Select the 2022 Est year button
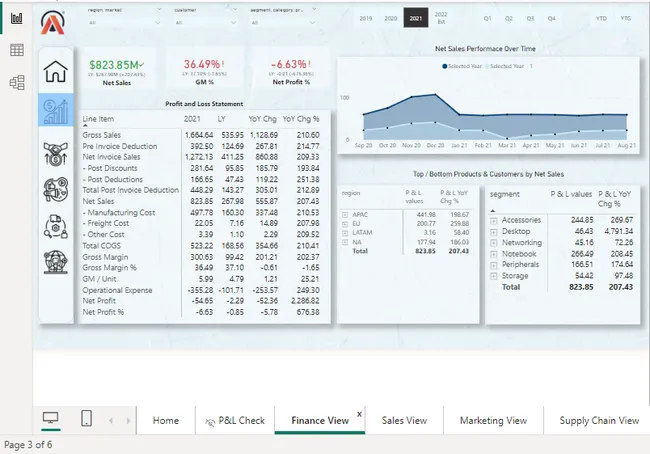The image size is (650, 454). coord(441,18)
